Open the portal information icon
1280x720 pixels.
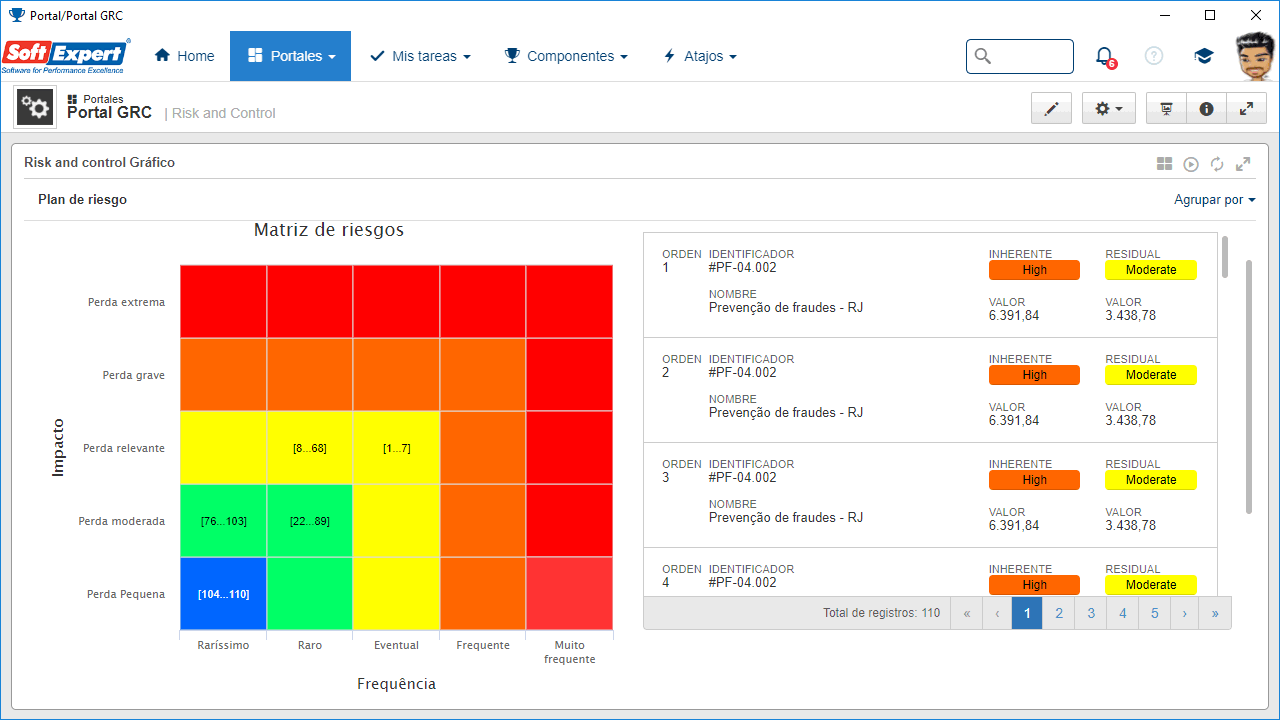[x=1206, y=109]
